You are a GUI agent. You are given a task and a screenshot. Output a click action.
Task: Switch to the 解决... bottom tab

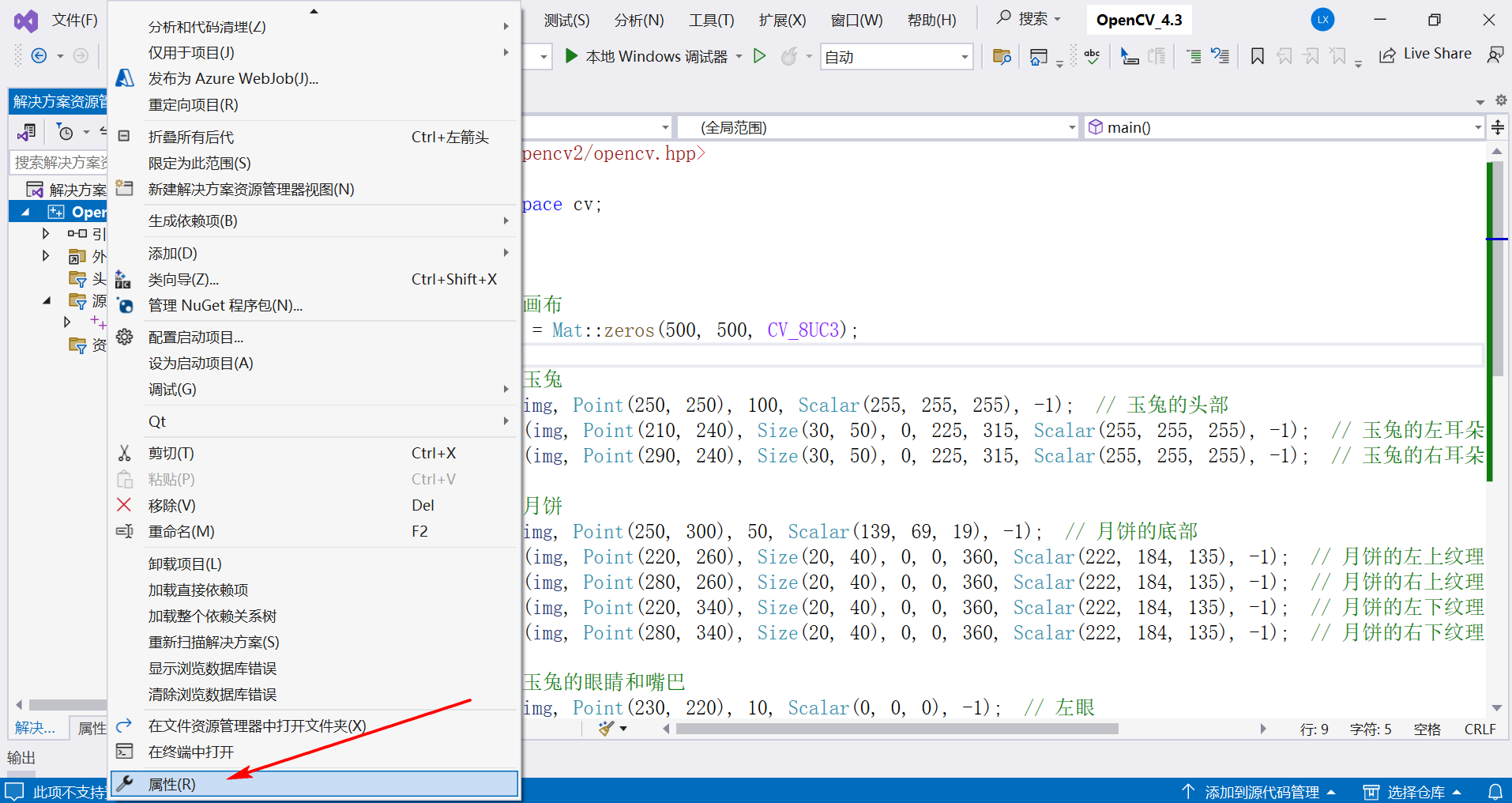[x=35, y=728]
